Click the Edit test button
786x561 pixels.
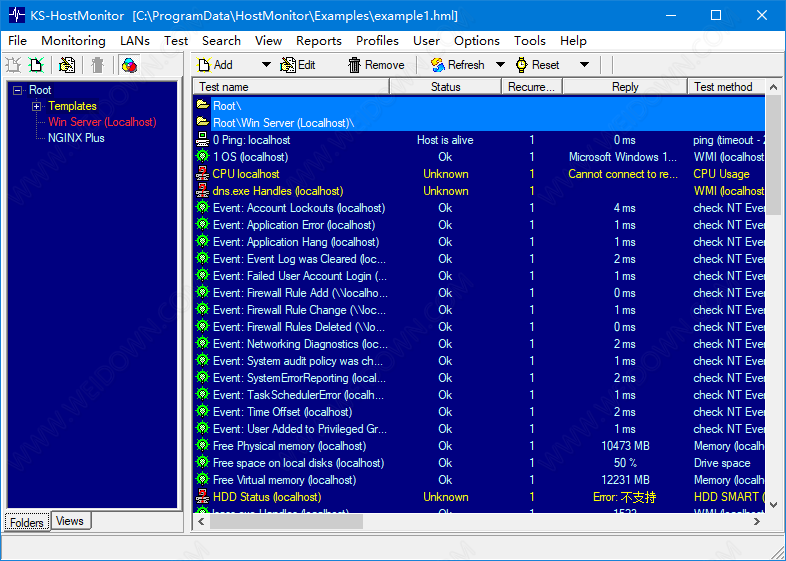(297, 65)
